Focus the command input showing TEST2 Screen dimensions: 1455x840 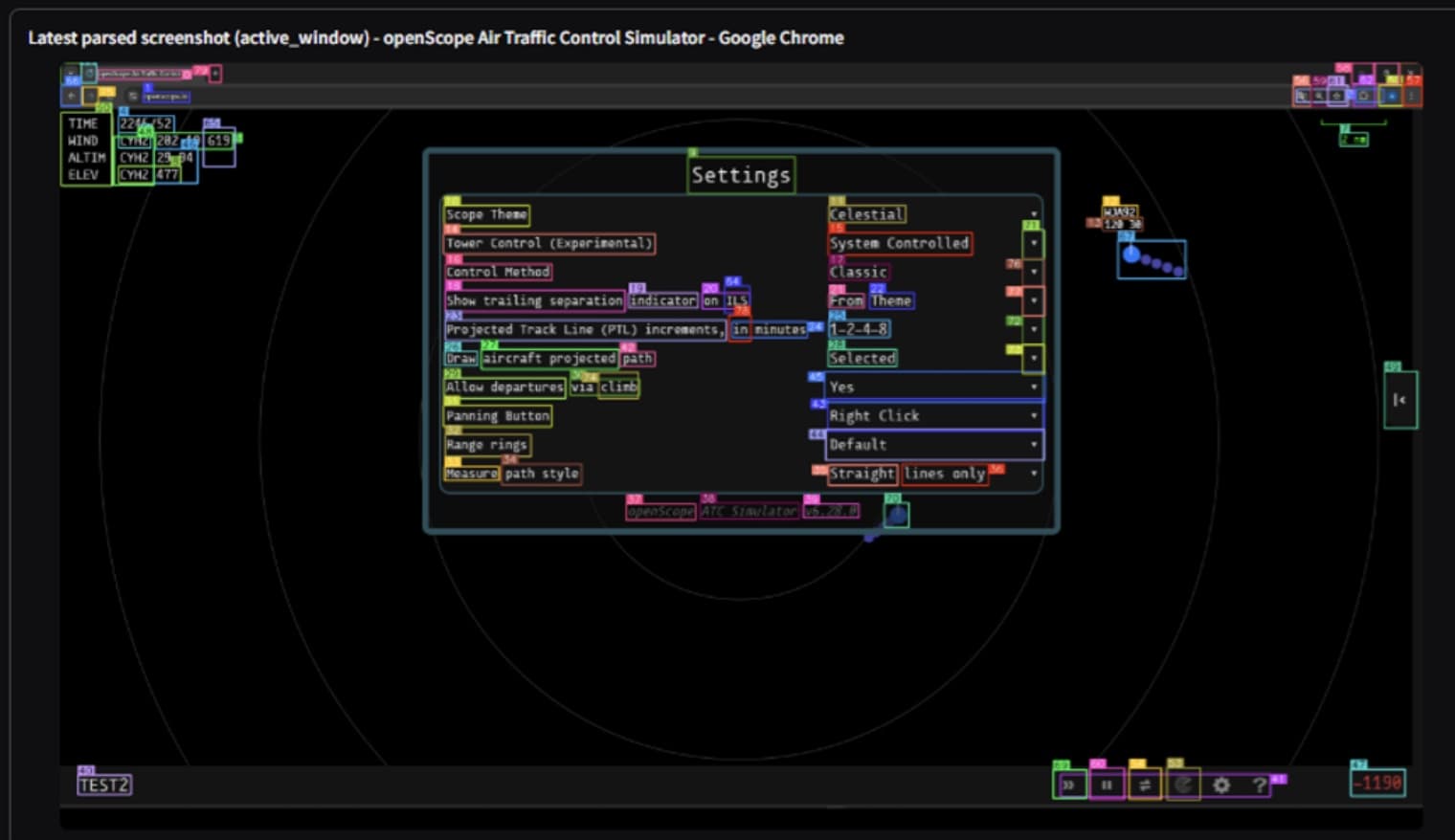[104, 785]
